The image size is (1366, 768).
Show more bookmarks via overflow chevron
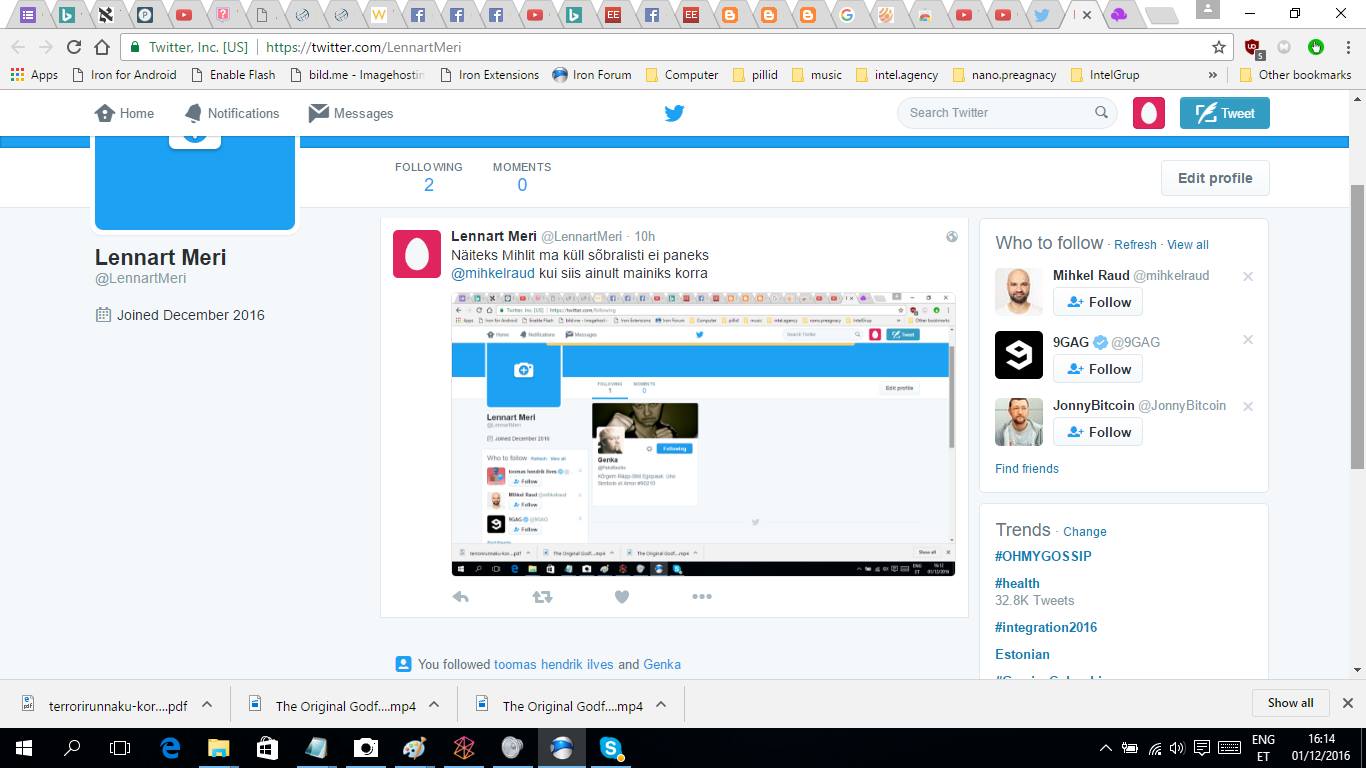coord(1212,75)
